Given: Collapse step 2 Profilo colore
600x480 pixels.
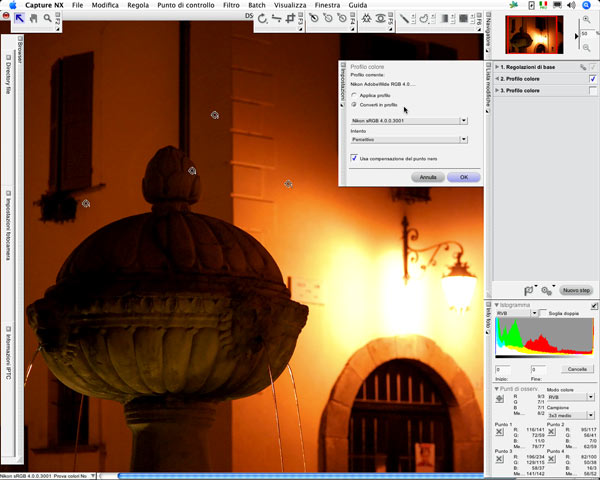Looking at the screenshot, I should coord(497,79).
